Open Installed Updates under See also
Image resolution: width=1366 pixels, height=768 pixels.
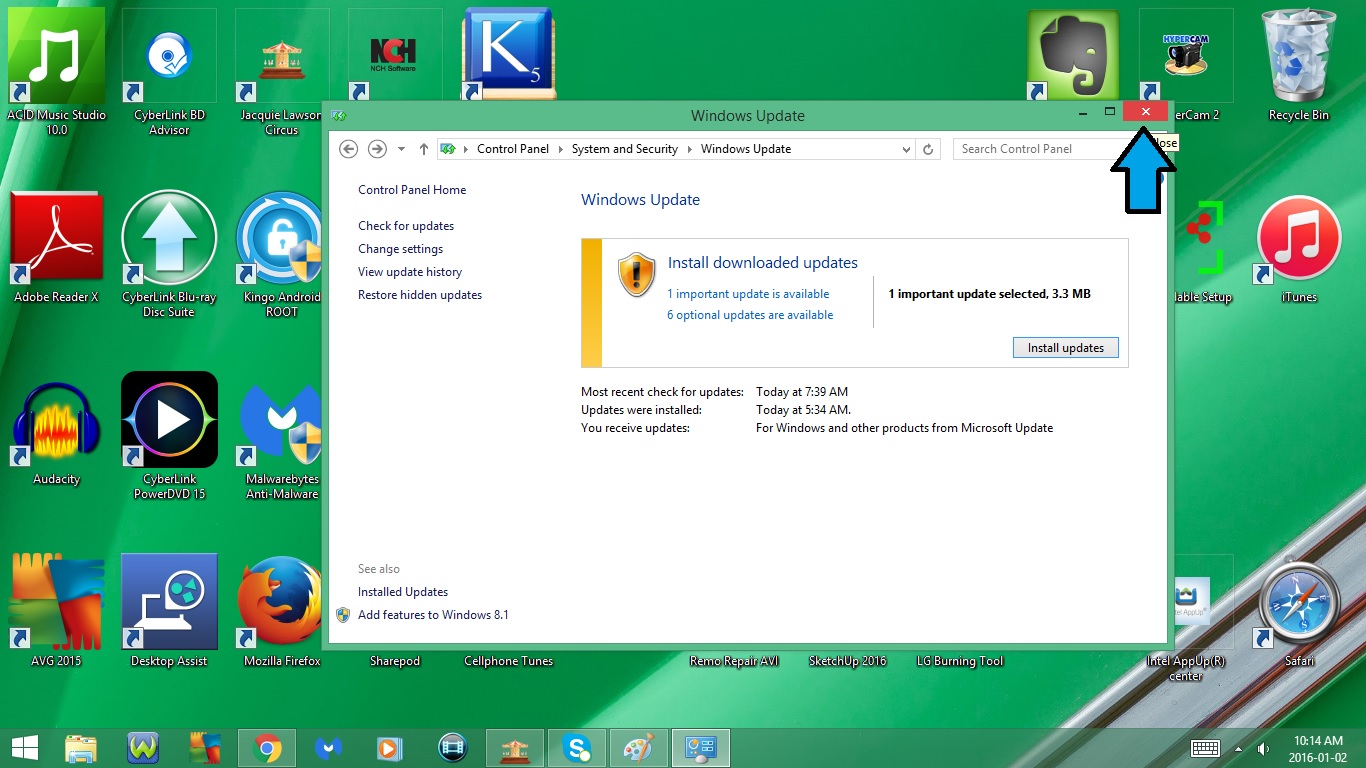(x=403, y=592)
